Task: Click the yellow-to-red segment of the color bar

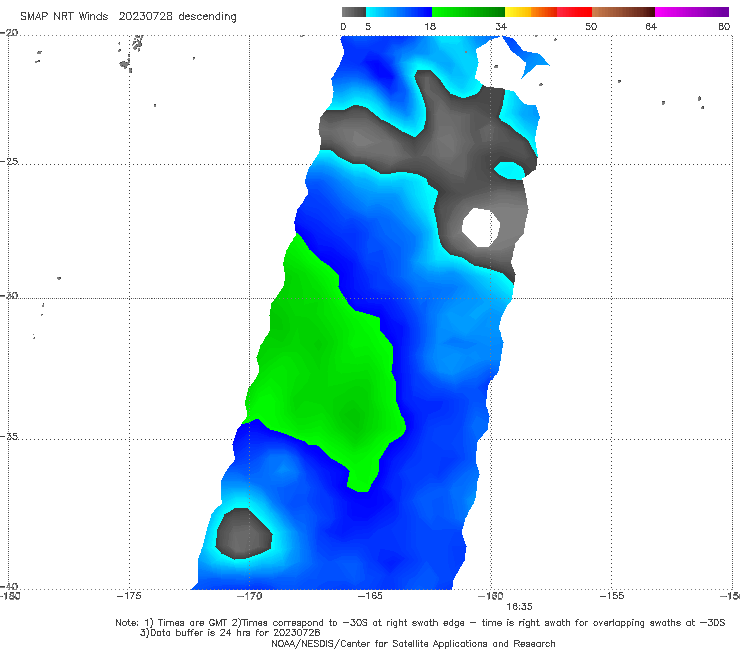Action: pyautogui.click(x=548, y=12)
